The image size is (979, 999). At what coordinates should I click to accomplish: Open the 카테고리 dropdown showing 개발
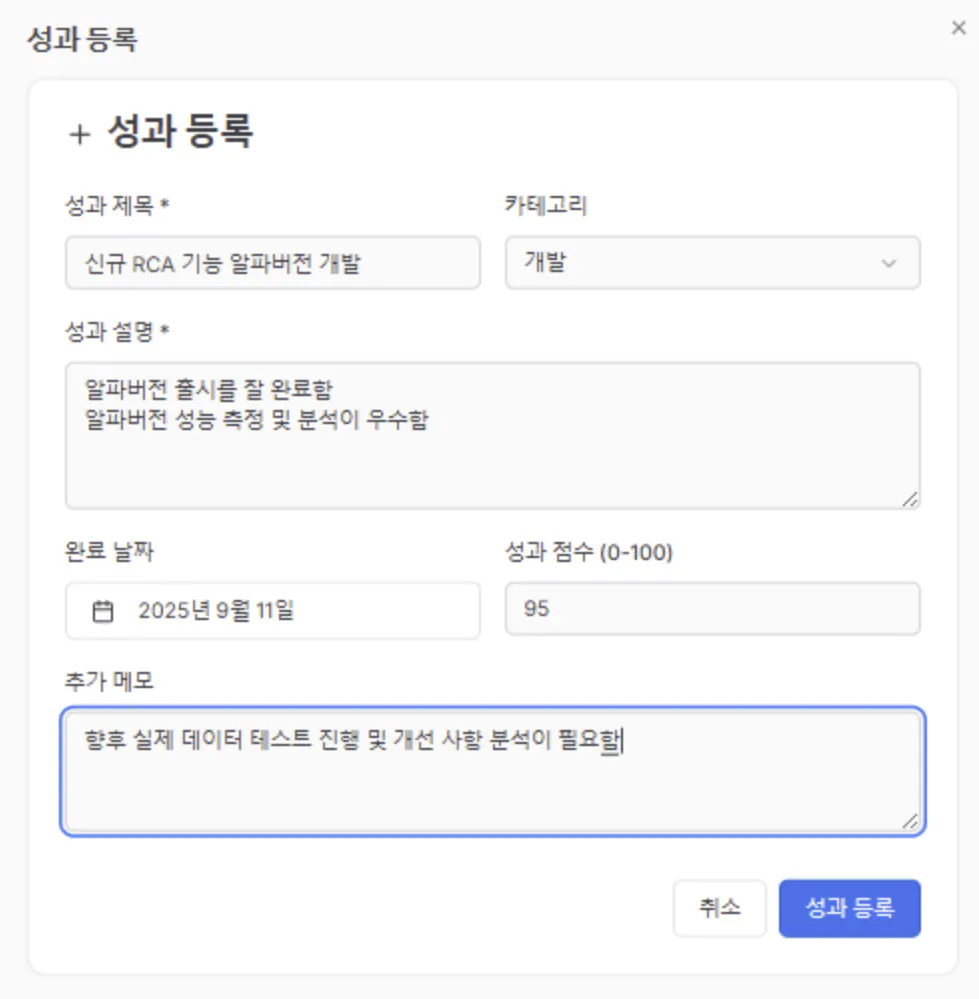point(713,262)
